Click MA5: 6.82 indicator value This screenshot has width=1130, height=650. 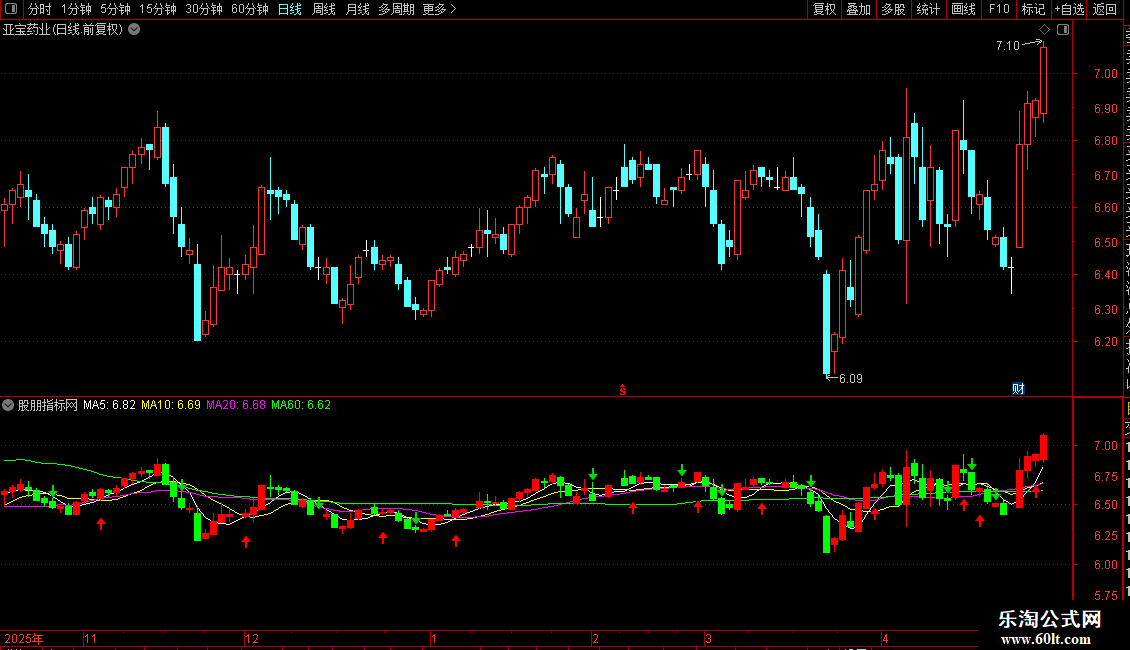pos(109,405)
